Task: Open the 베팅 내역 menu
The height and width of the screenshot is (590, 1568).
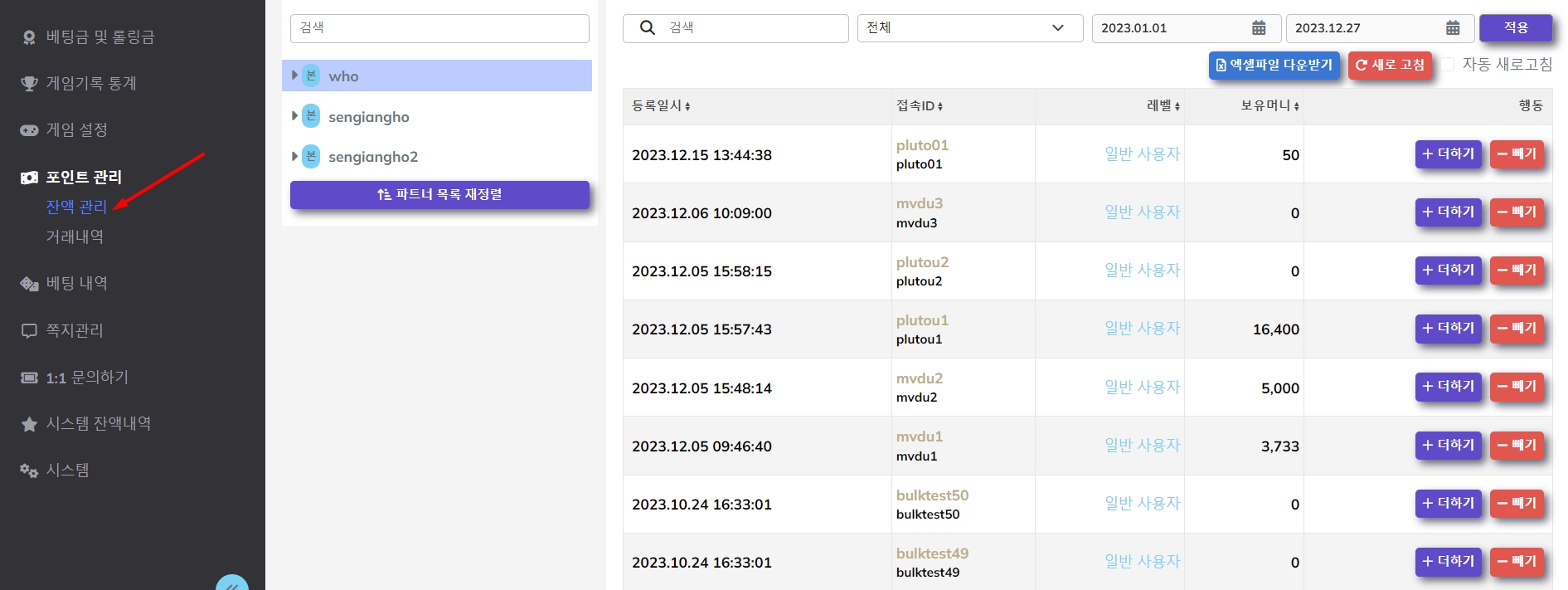Action: [76, 284]
